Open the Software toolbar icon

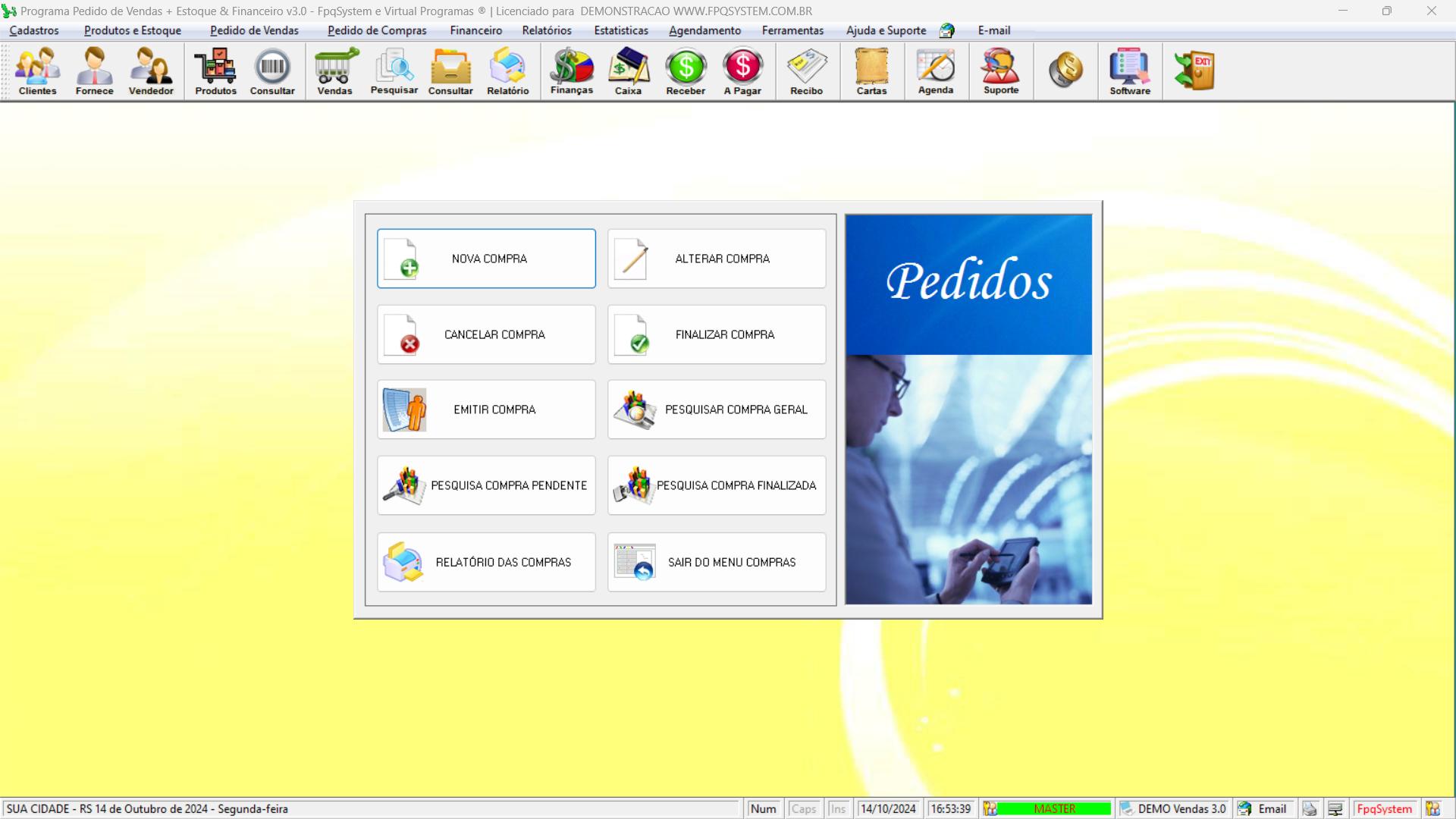coord(1130,71)
